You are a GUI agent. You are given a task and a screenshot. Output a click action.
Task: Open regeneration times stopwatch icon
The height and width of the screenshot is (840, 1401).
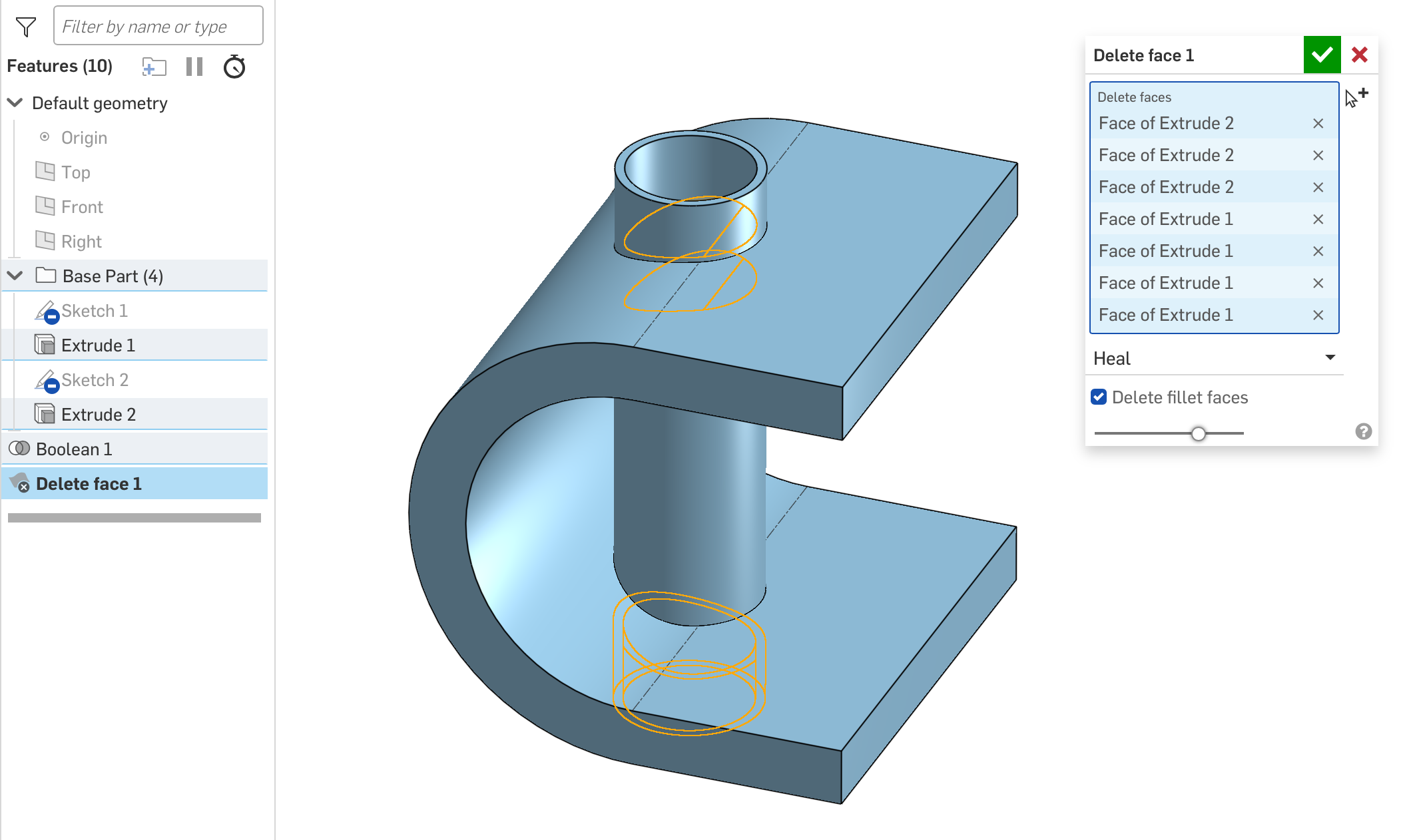coord(234,67)
